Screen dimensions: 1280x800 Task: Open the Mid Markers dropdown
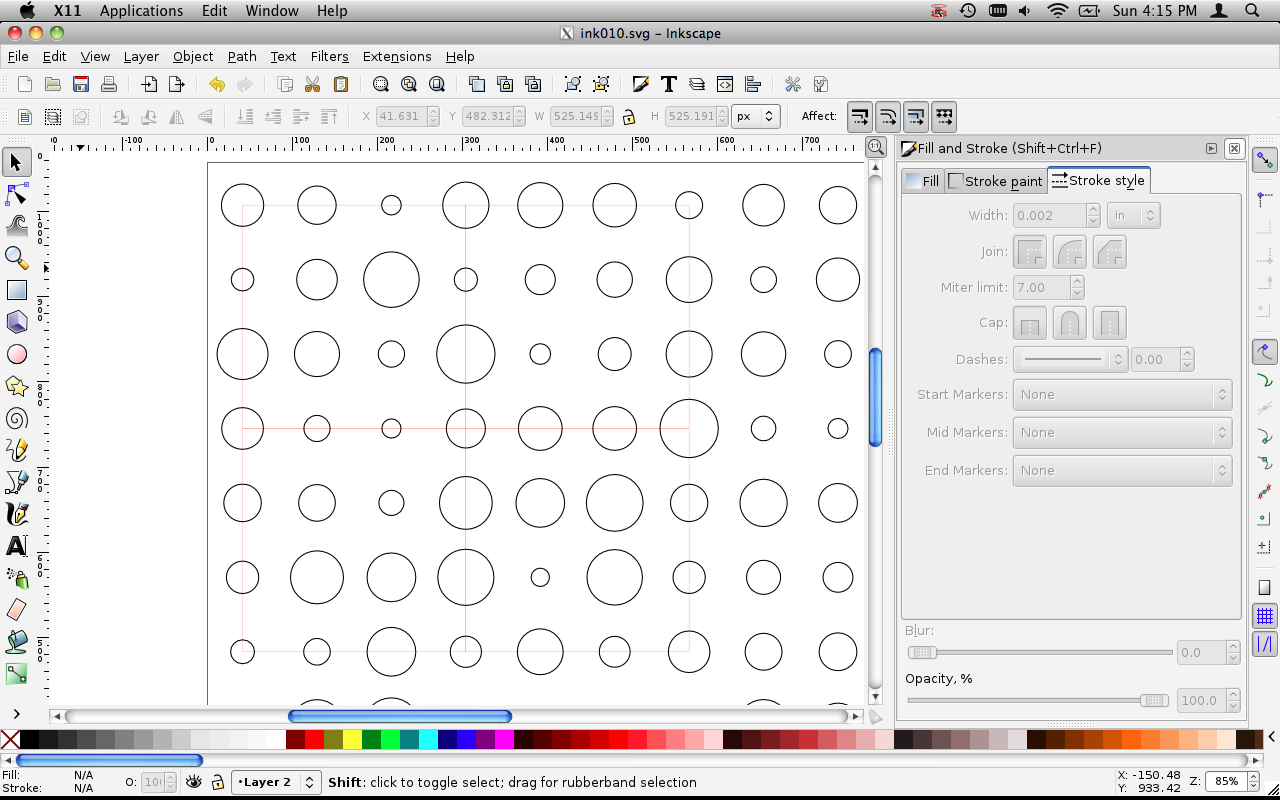coord(1122,432)
